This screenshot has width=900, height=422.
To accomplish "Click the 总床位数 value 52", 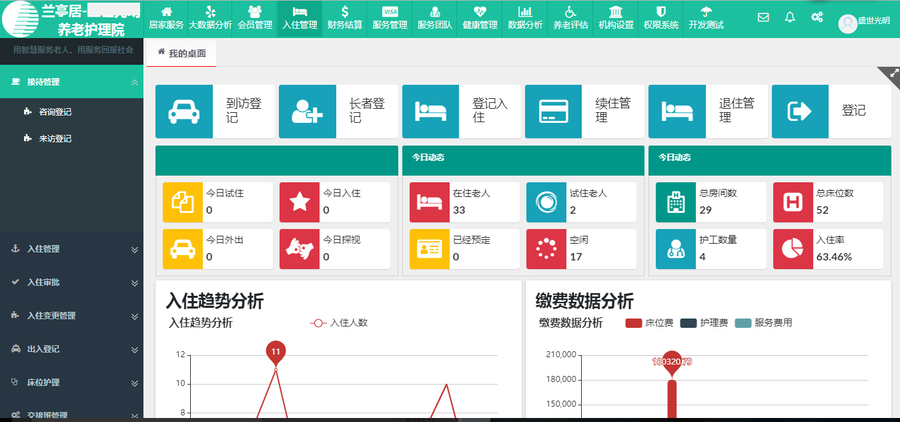I will pos(823,210).
